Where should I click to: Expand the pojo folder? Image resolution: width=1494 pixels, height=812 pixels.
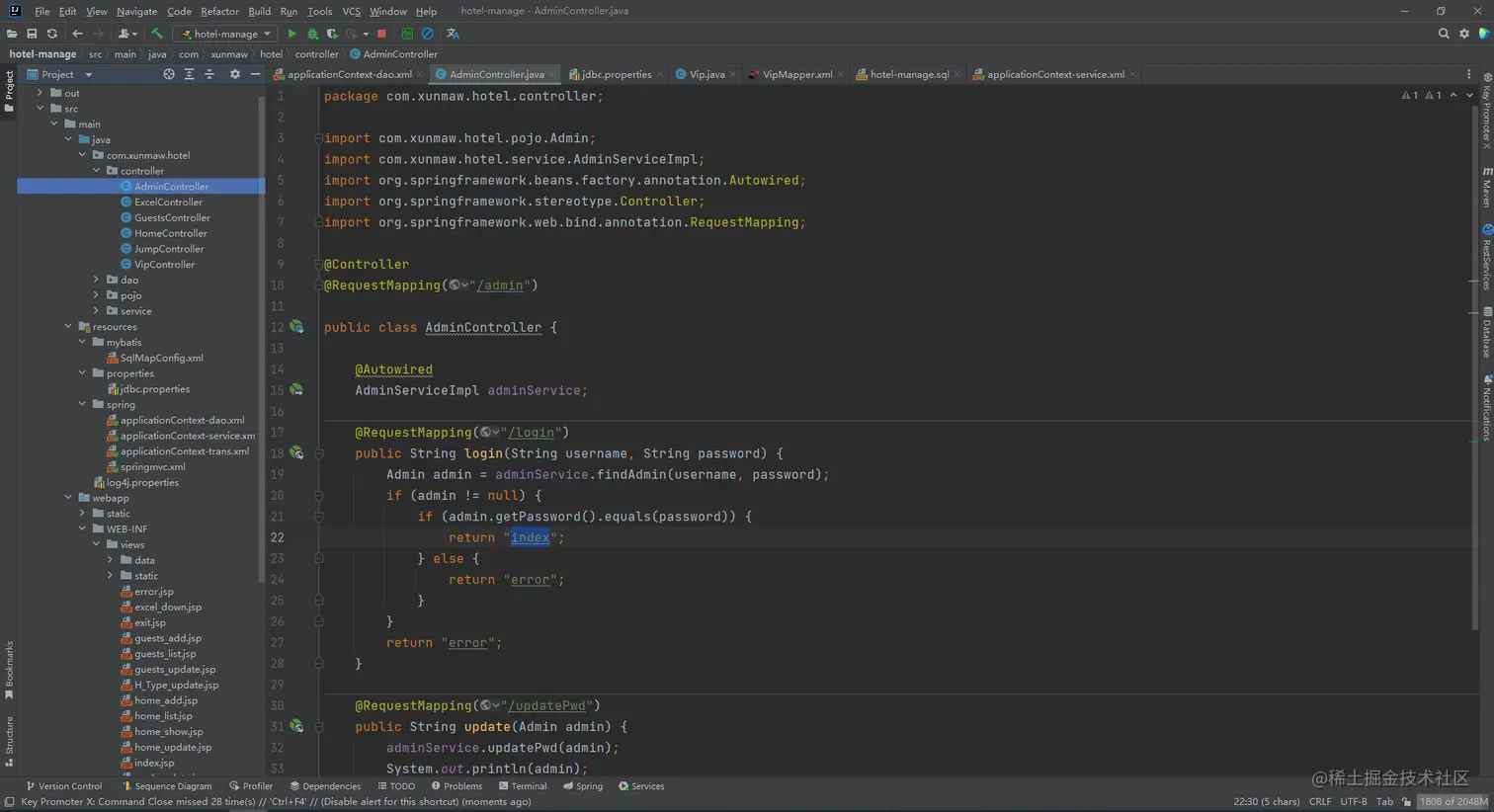[x=97, y=295]
